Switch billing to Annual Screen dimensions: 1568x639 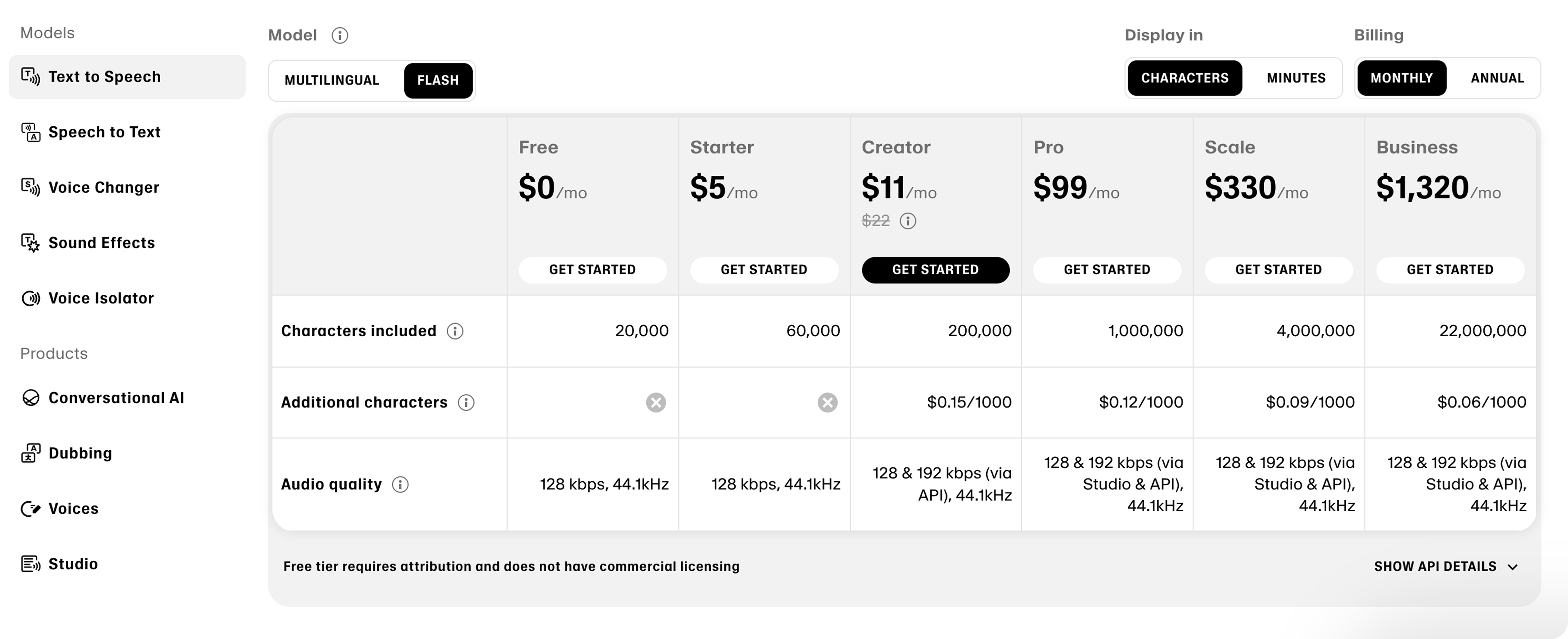pyautogui.click(x=1497, y=78)
